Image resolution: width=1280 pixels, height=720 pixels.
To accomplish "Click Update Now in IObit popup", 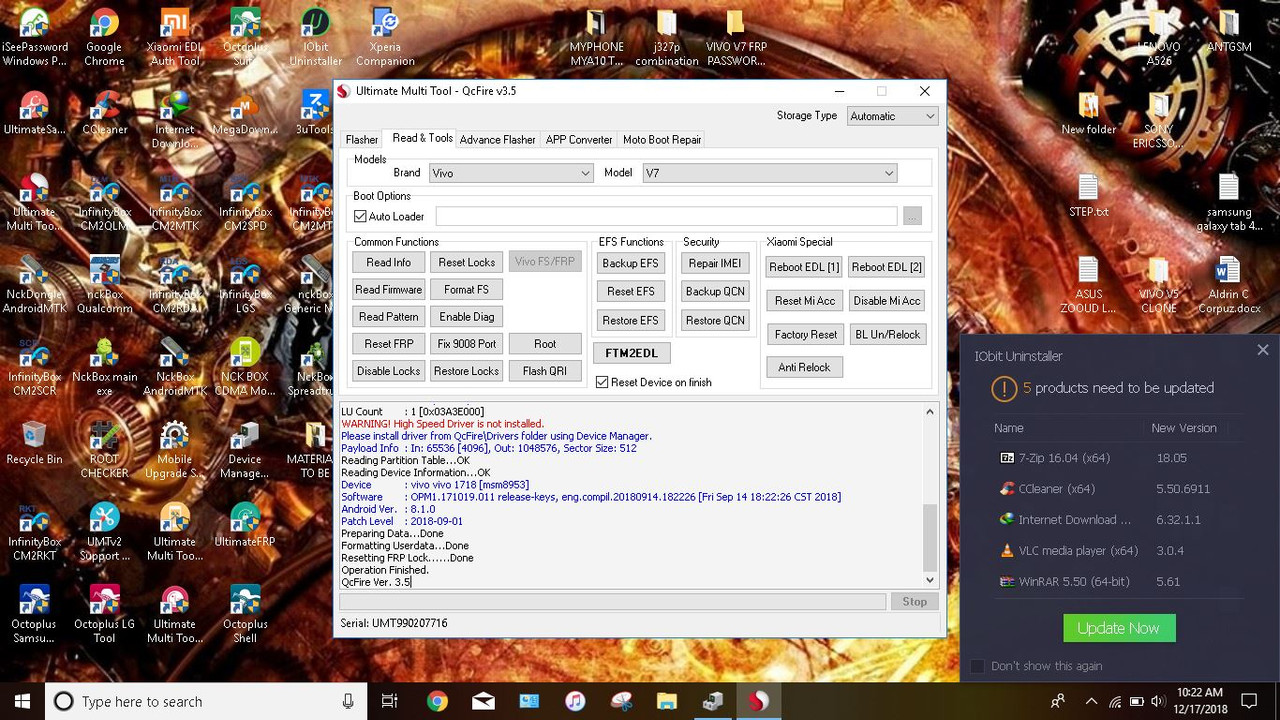I will (x=1119, y=628).
